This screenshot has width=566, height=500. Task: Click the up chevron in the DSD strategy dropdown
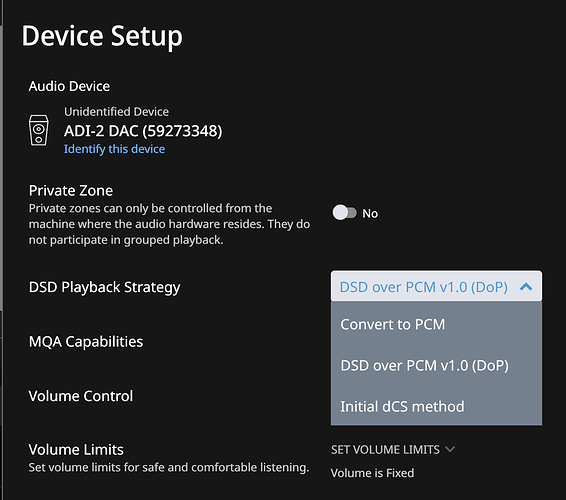coord(526,287)
